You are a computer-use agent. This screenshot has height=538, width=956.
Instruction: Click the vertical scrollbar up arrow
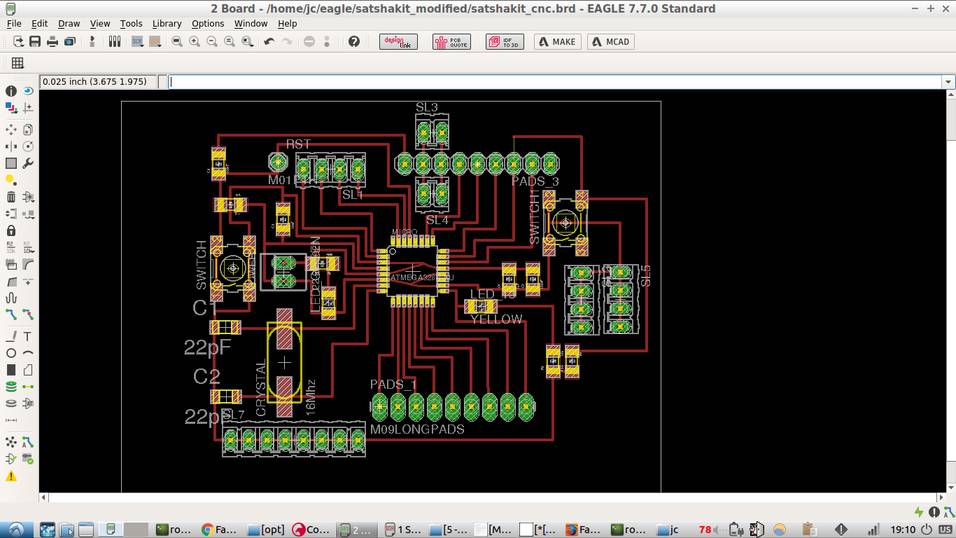pos(951,95)
